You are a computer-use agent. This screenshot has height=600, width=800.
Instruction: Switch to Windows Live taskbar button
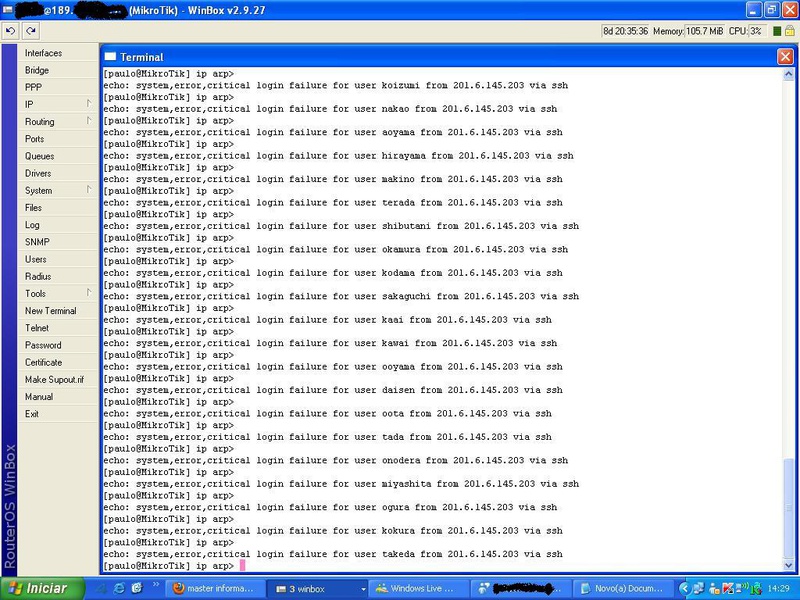(420, 588)
